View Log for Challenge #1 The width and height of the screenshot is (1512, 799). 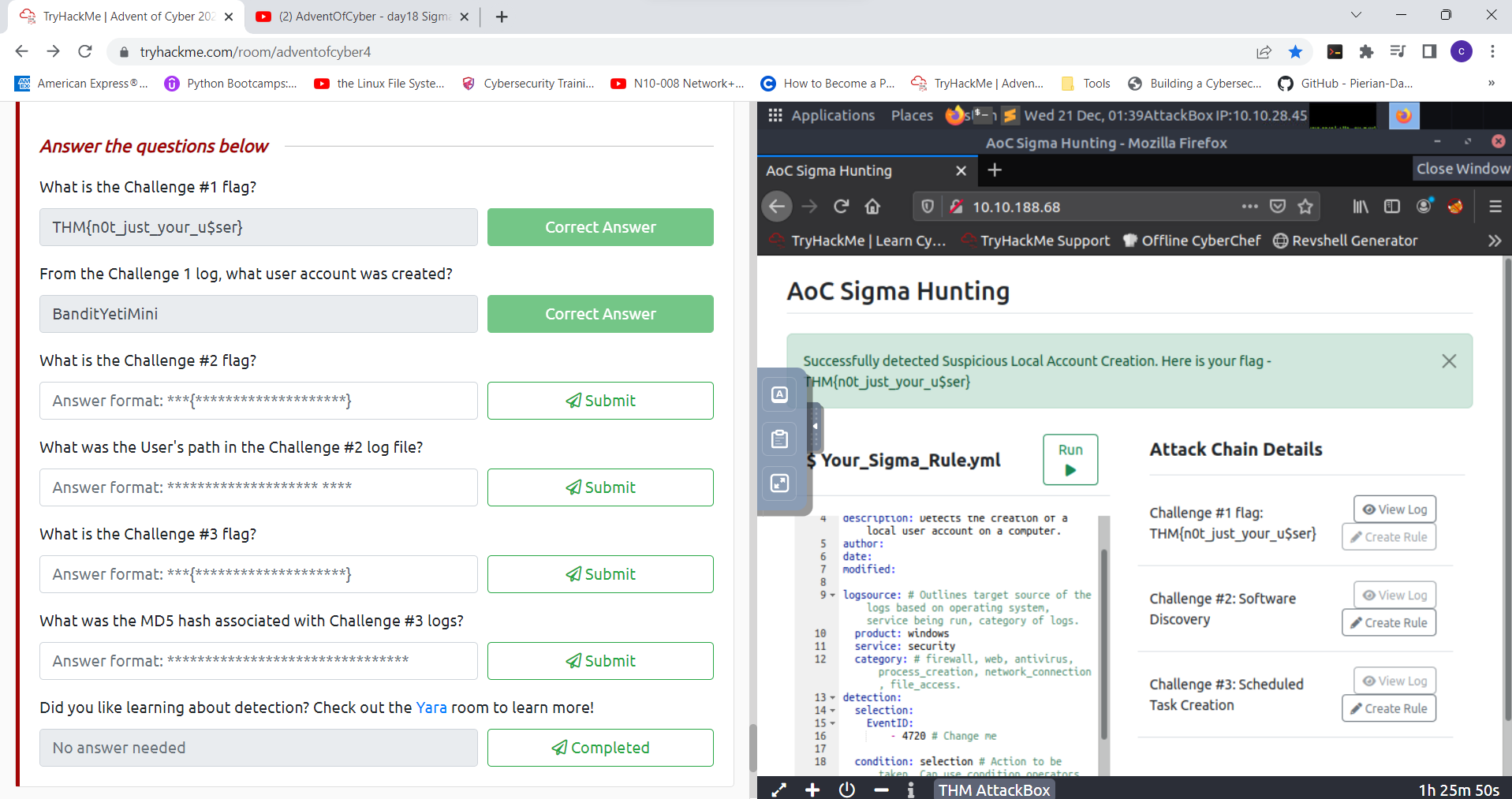point(1394,510)
